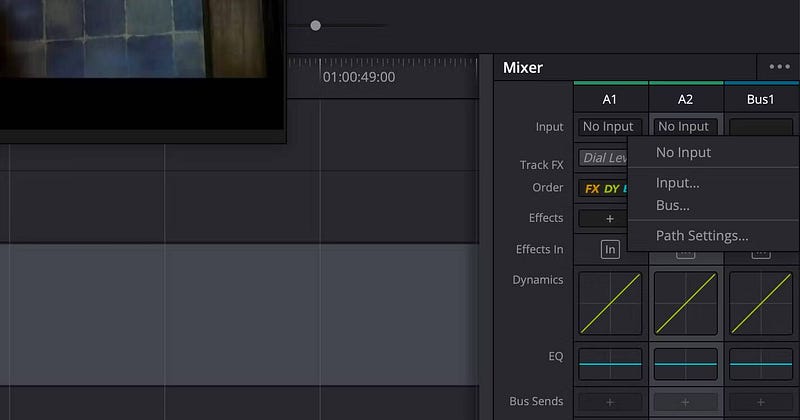Choose No Input from the popup menu
The width and height of the screenshot is (800, 420).
[684, 152]
